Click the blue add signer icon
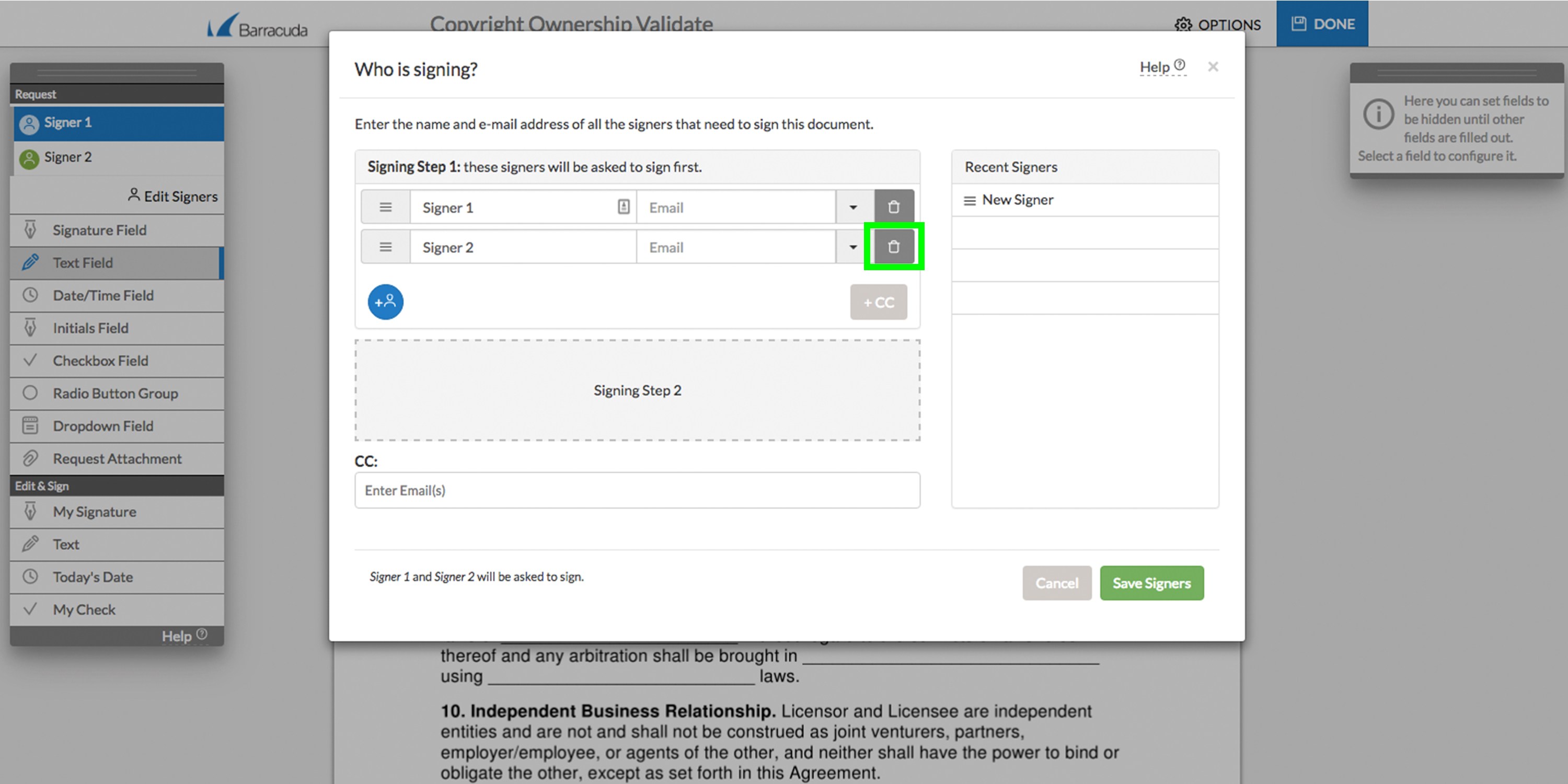This screenshot has width=1568, height=784. (x=385, y=302)
